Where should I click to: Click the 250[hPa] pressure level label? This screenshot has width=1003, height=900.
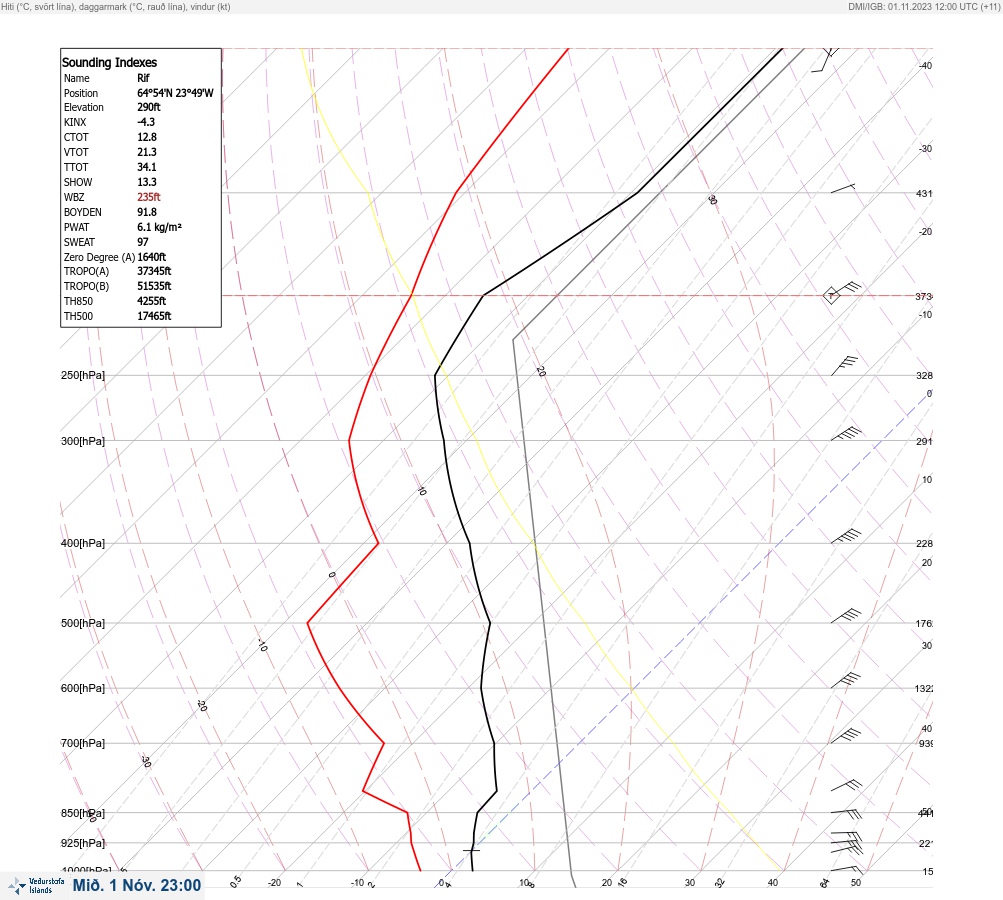click(x=83, y=375)
